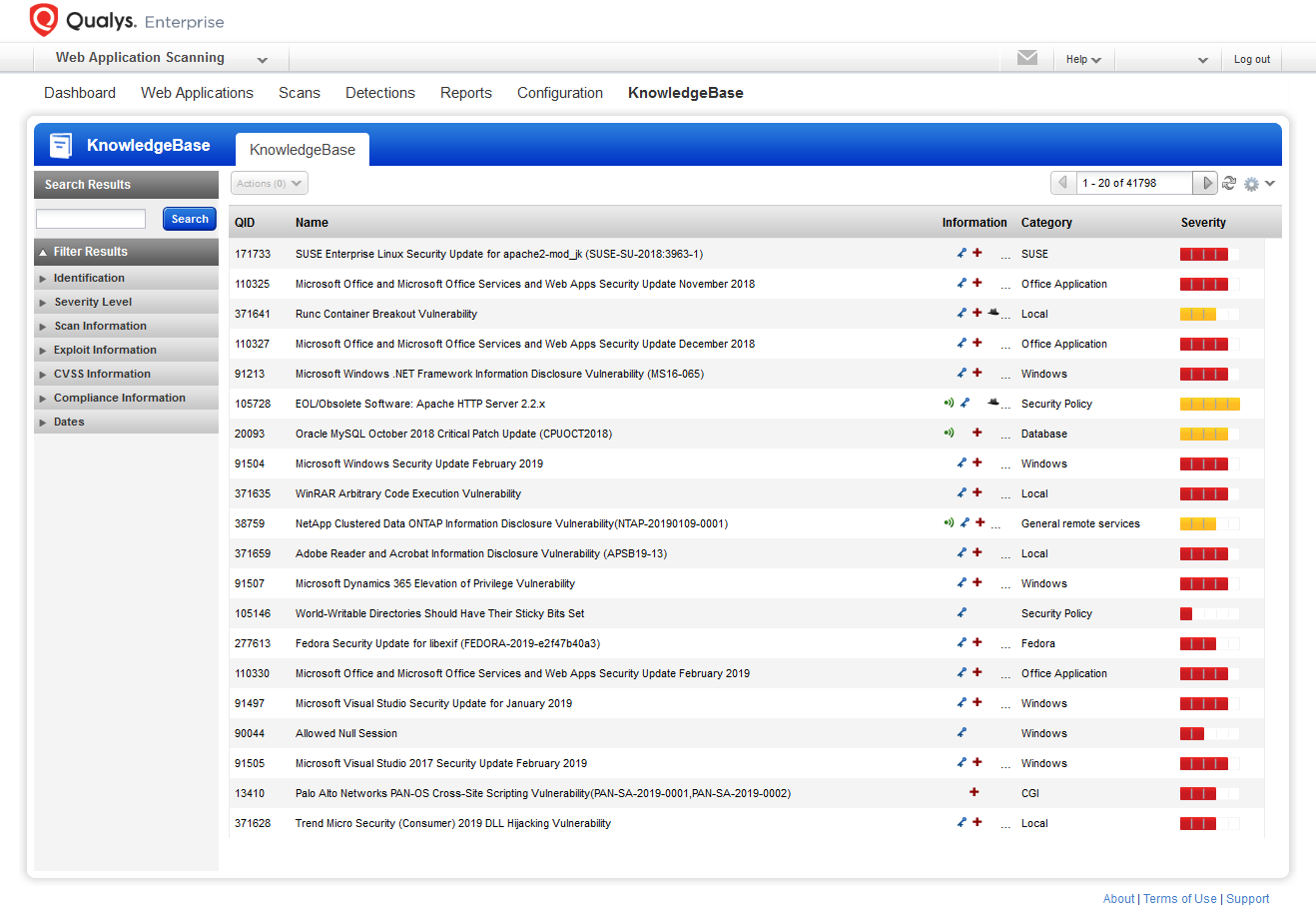1316x911 pixels.
Task: Collapse the Filter Results panel
Action: [x=126, y=252]
